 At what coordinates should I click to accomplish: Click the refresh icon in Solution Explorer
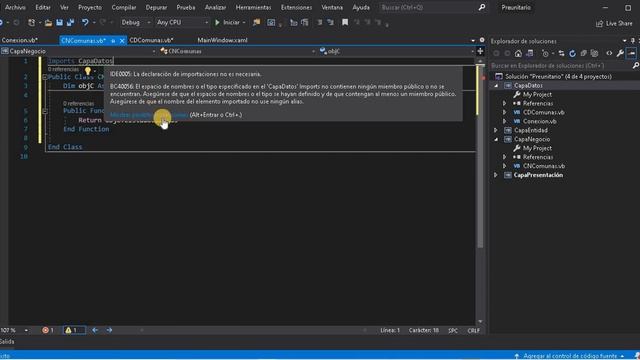pyautogui.click(x=573, y=53)
